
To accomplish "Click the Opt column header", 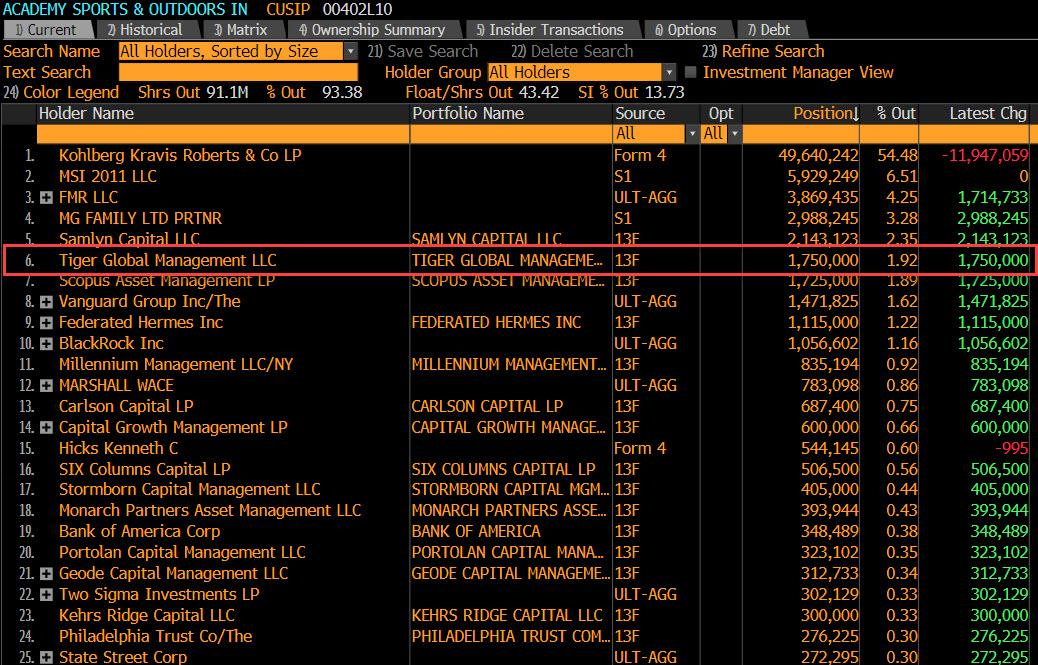I will [721, 114].
